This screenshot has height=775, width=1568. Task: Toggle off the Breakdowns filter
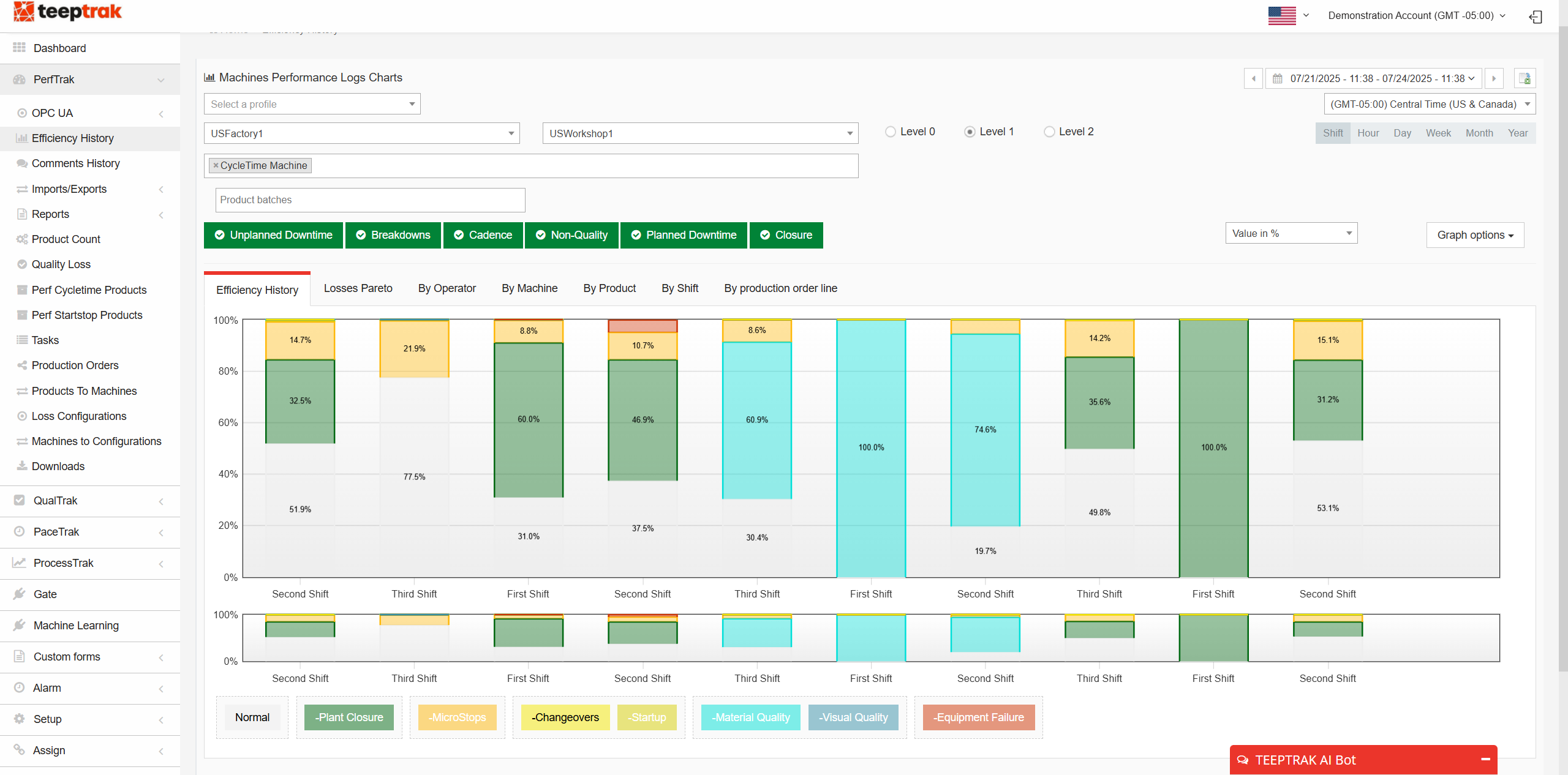[393, 235]
